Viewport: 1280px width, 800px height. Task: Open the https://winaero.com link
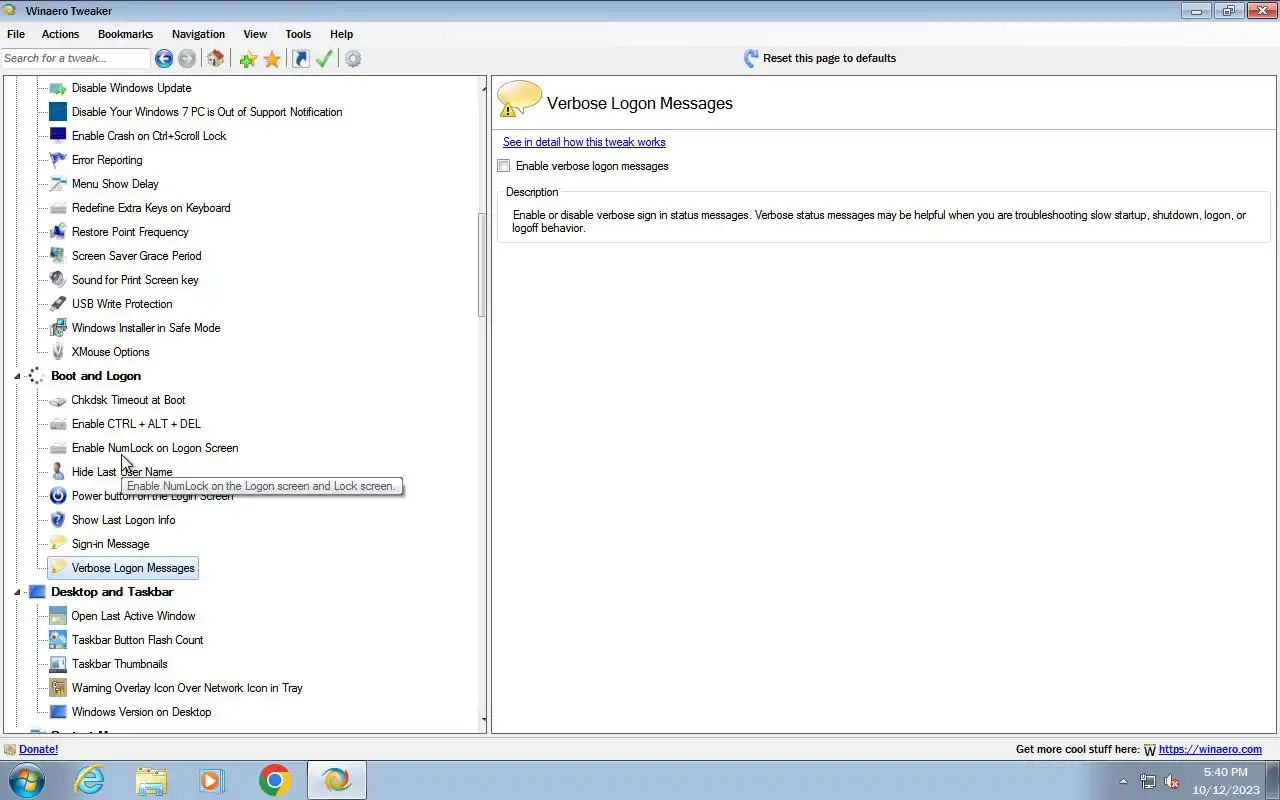1210,749
